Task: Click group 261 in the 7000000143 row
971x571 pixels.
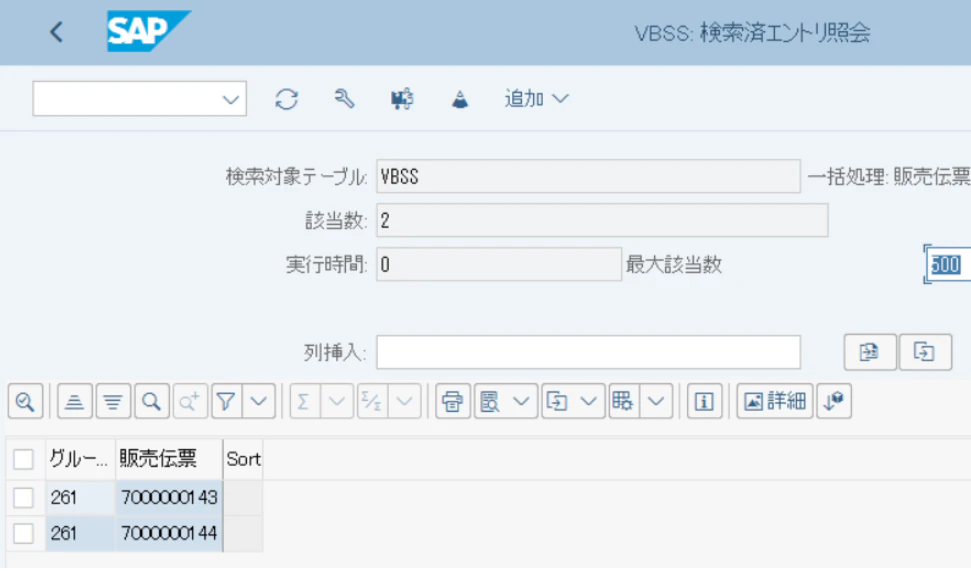Action: 81,497
